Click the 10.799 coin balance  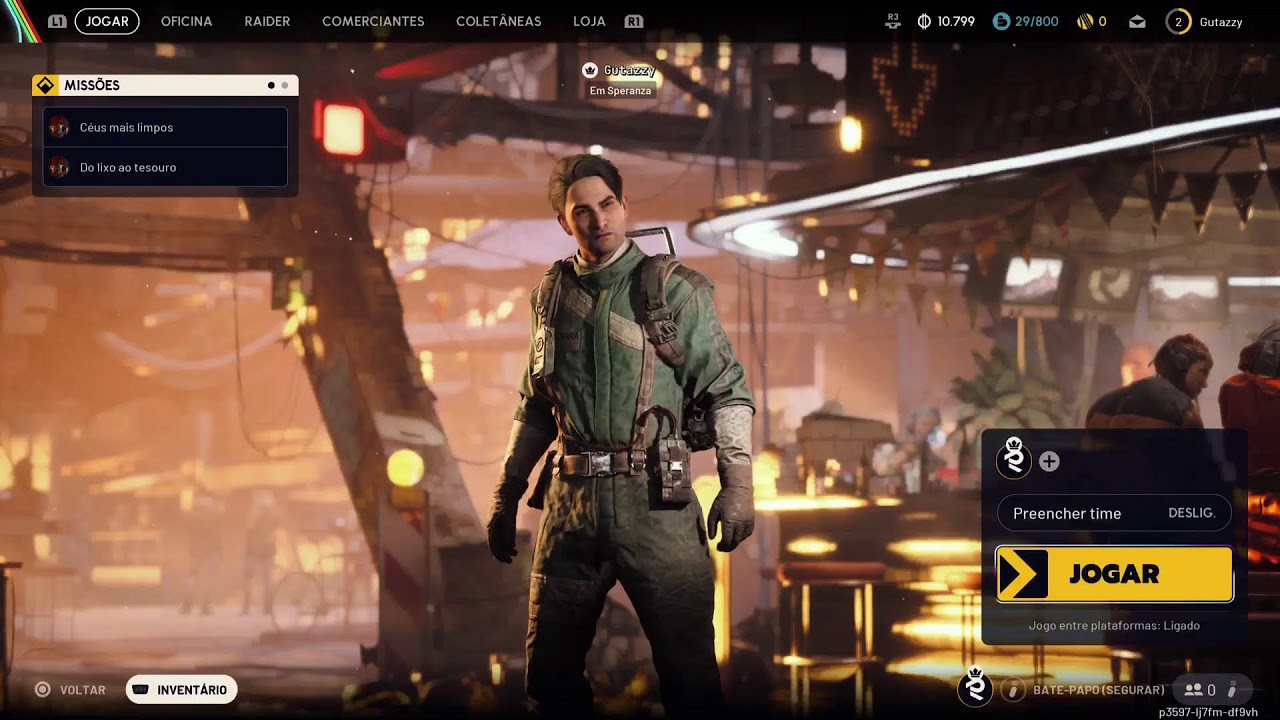tap(956, 21)
